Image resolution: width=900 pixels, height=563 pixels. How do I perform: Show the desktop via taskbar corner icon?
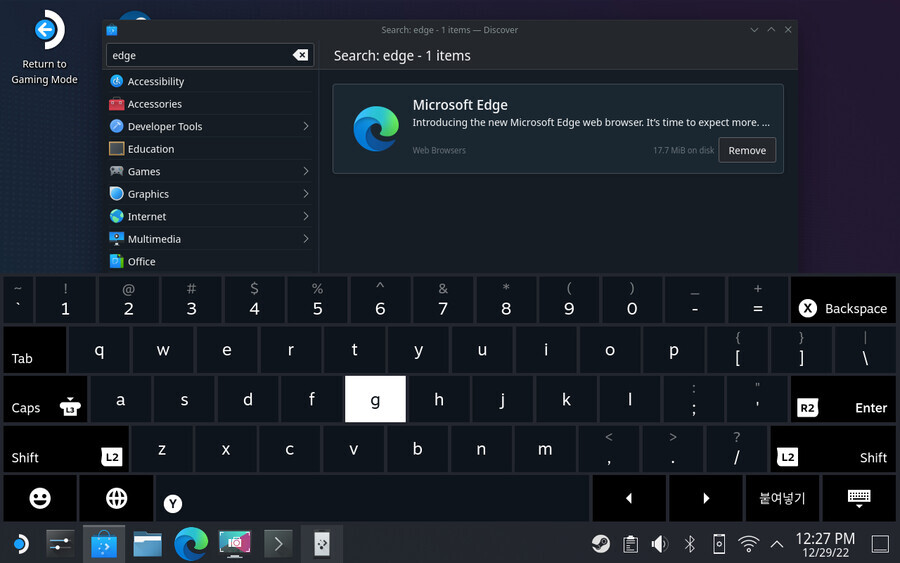(880, 543)
